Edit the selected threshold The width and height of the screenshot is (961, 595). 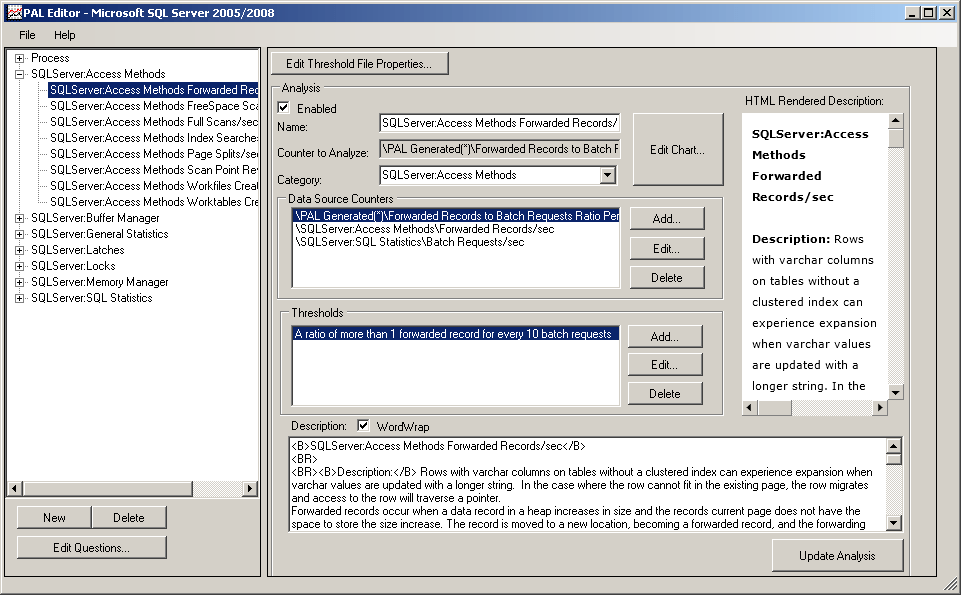(x=665, y=365)
